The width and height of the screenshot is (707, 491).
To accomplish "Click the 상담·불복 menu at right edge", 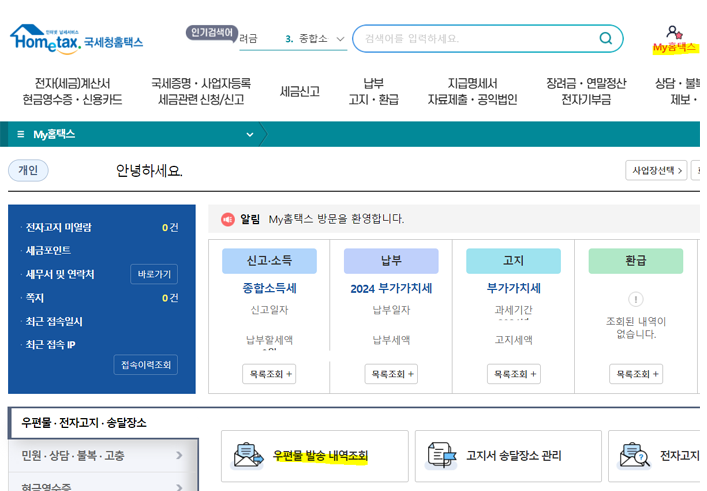I will coord(677,92).
